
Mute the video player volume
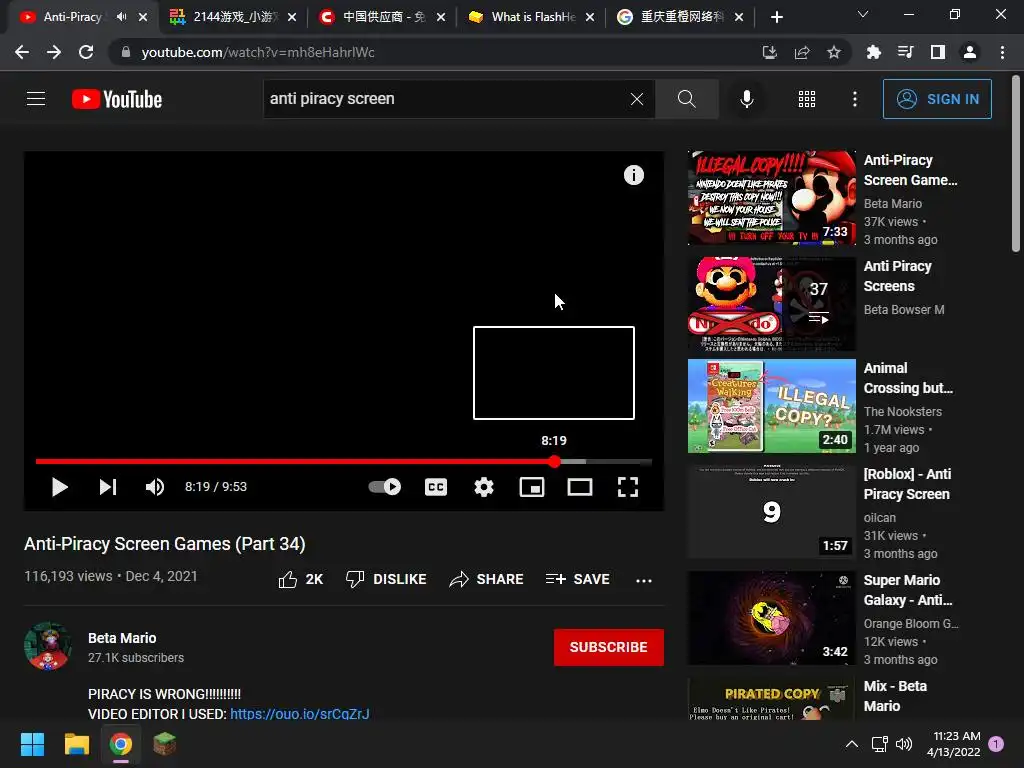[155, 487]
